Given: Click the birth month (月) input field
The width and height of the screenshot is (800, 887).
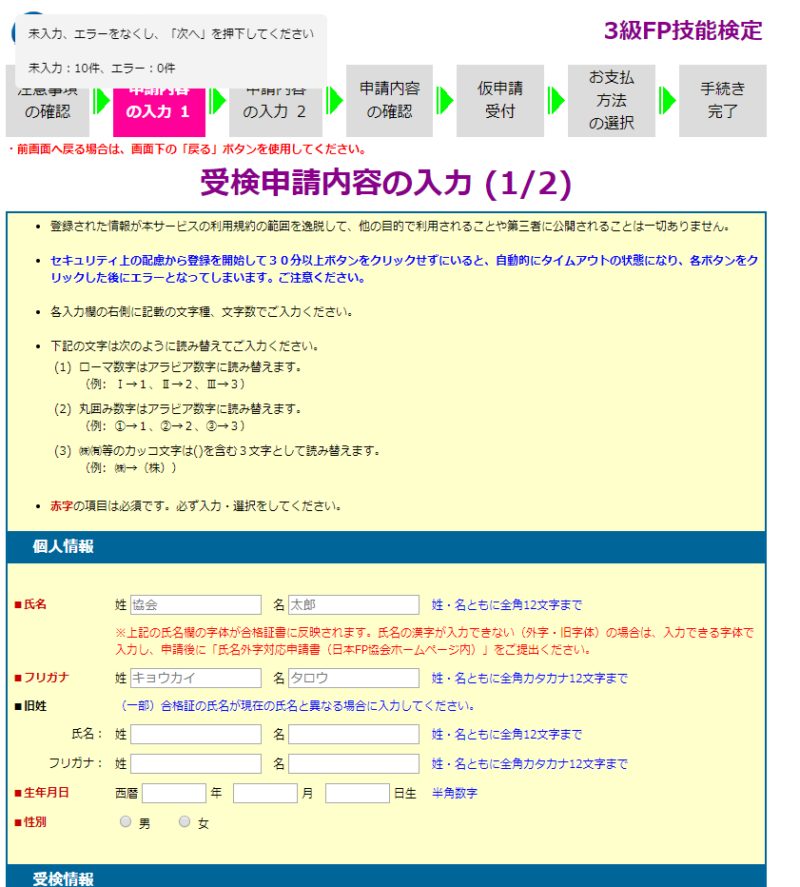Looking at the screenshot, I should pyautogui.click(x=265, y=793).
